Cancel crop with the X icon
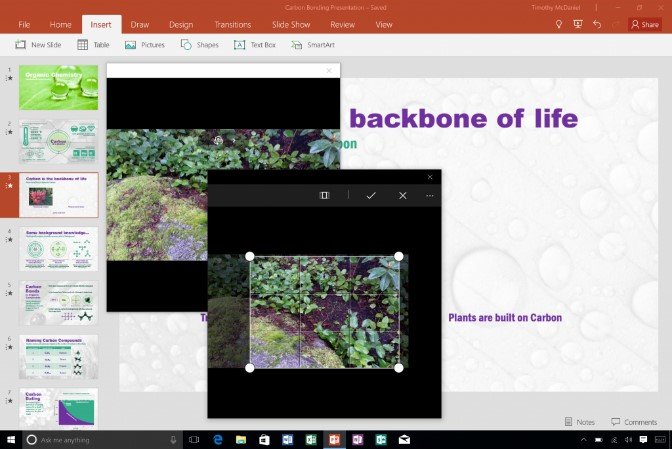Screen dimensions: 672x449 (403, 195)
